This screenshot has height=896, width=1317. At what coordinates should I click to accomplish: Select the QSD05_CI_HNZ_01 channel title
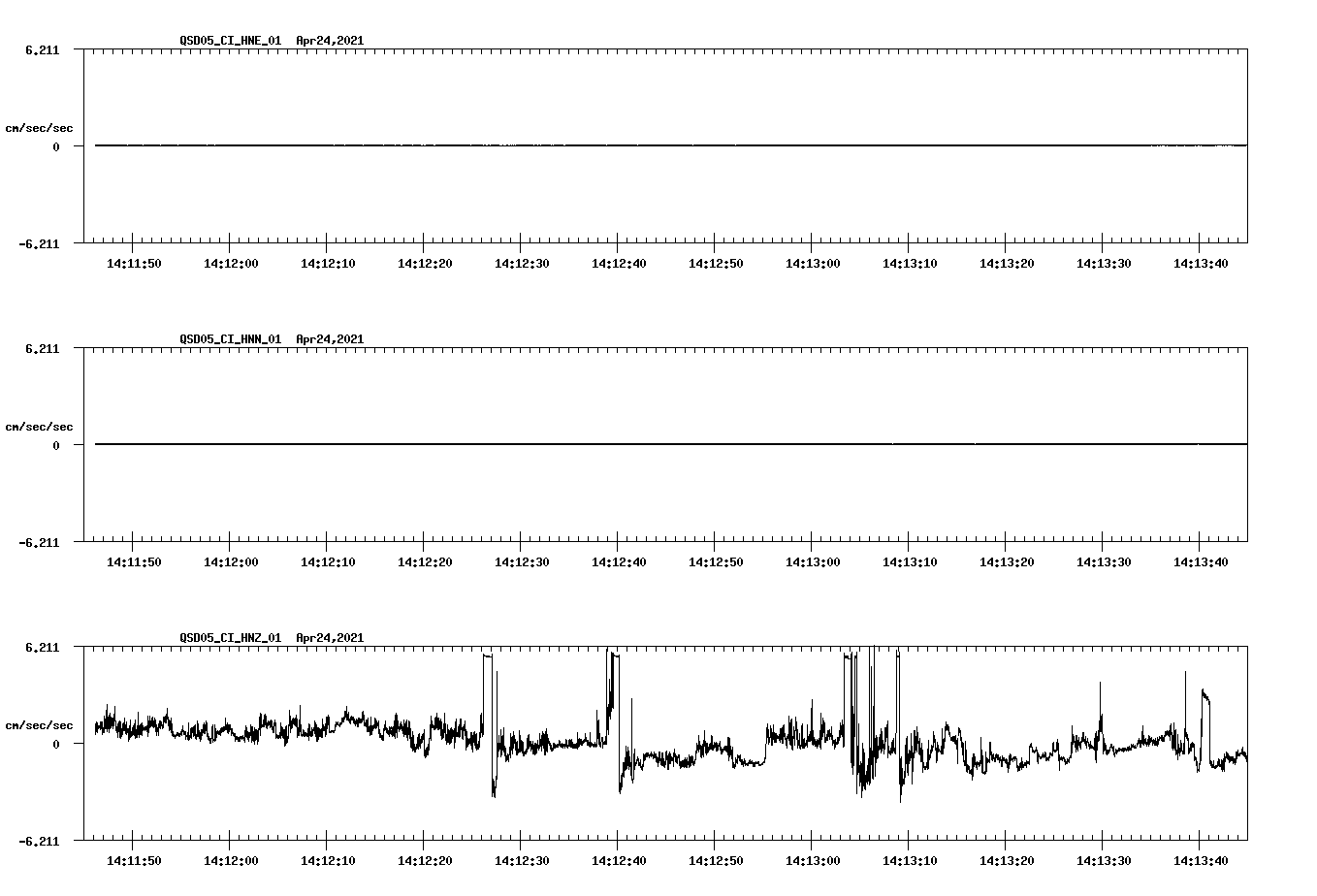(x=229, y=638)
